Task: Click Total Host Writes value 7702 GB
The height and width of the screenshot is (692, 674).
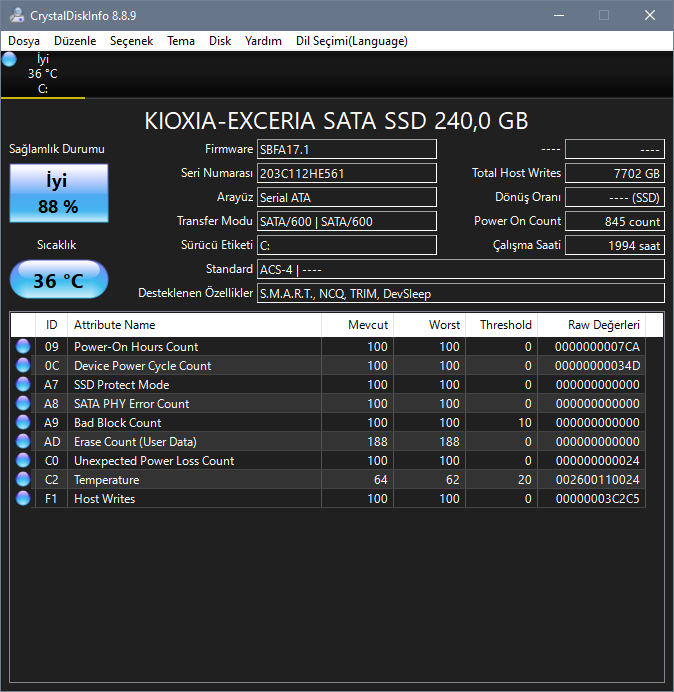Action: tap(615, 173)
